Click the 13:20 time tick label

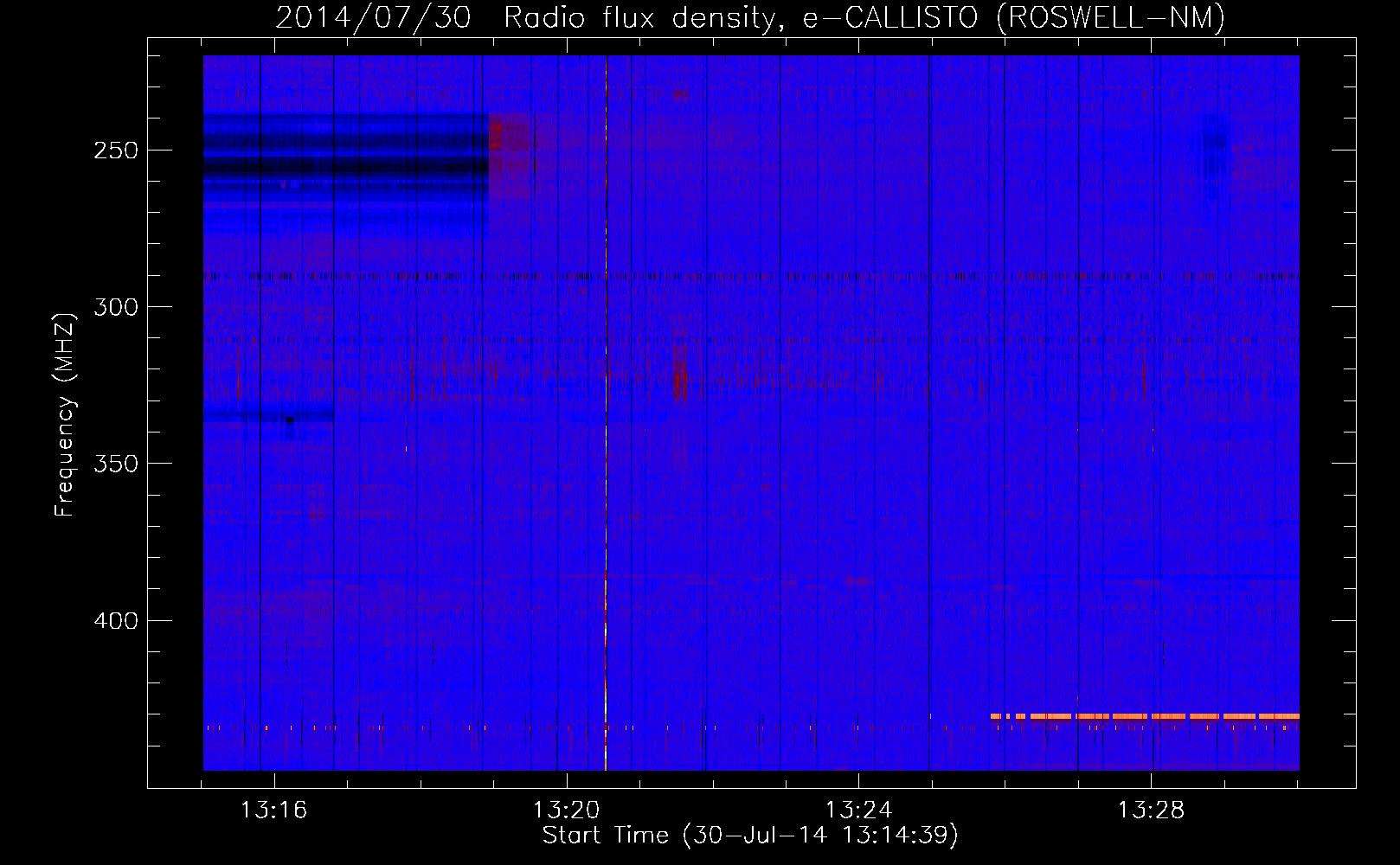566,811
